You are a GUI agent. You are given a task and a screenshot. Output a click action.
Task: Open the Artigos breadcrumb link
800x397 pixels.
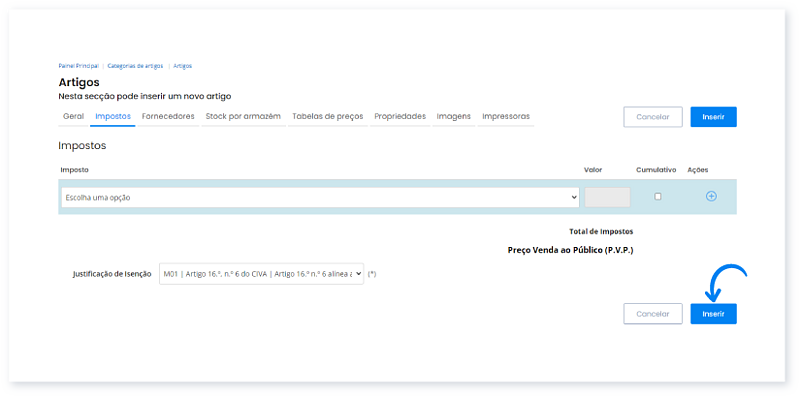[183, 66]
